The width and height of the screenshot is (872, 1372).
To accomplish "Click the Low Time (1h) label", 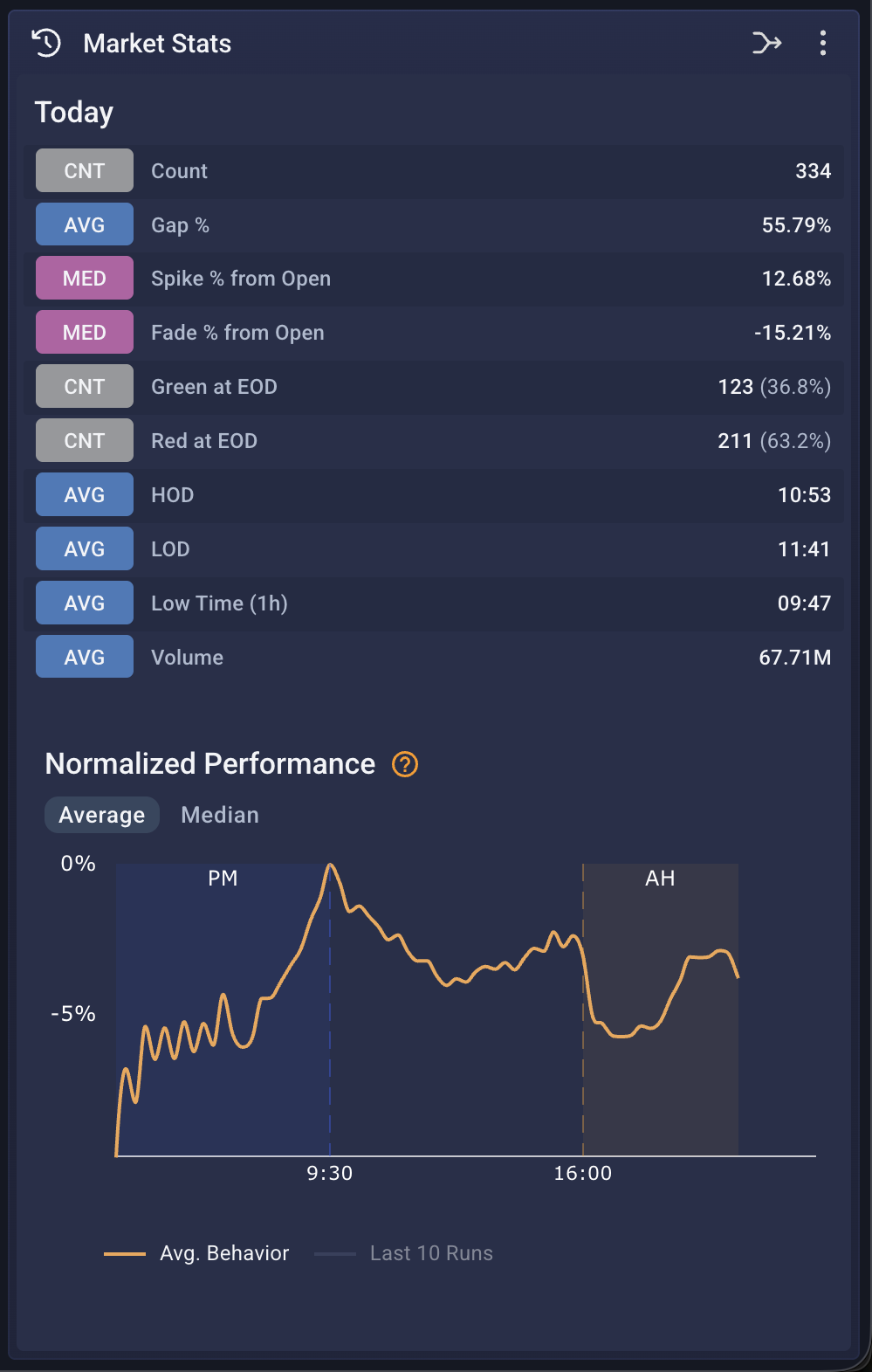I will [219, 603].
